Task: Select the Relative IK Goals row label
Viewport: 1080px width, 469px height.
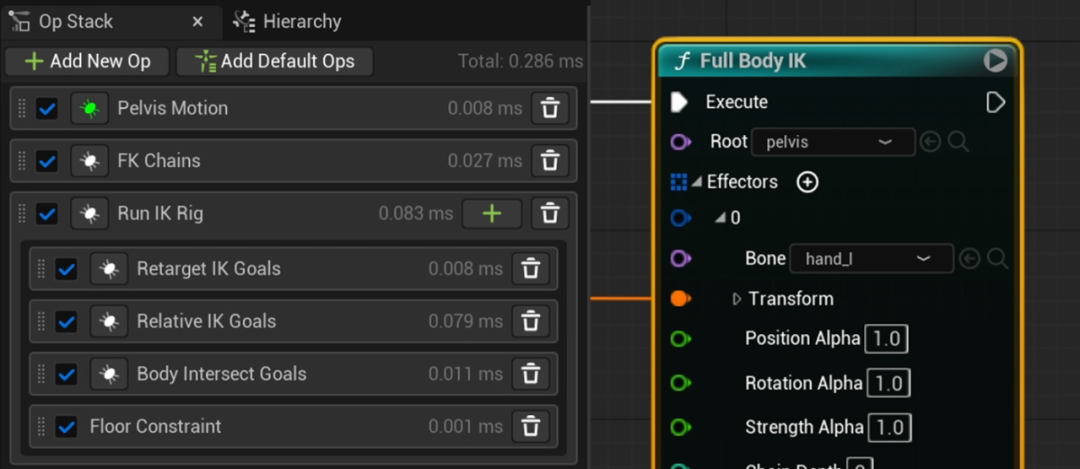Action: [206, 321]
